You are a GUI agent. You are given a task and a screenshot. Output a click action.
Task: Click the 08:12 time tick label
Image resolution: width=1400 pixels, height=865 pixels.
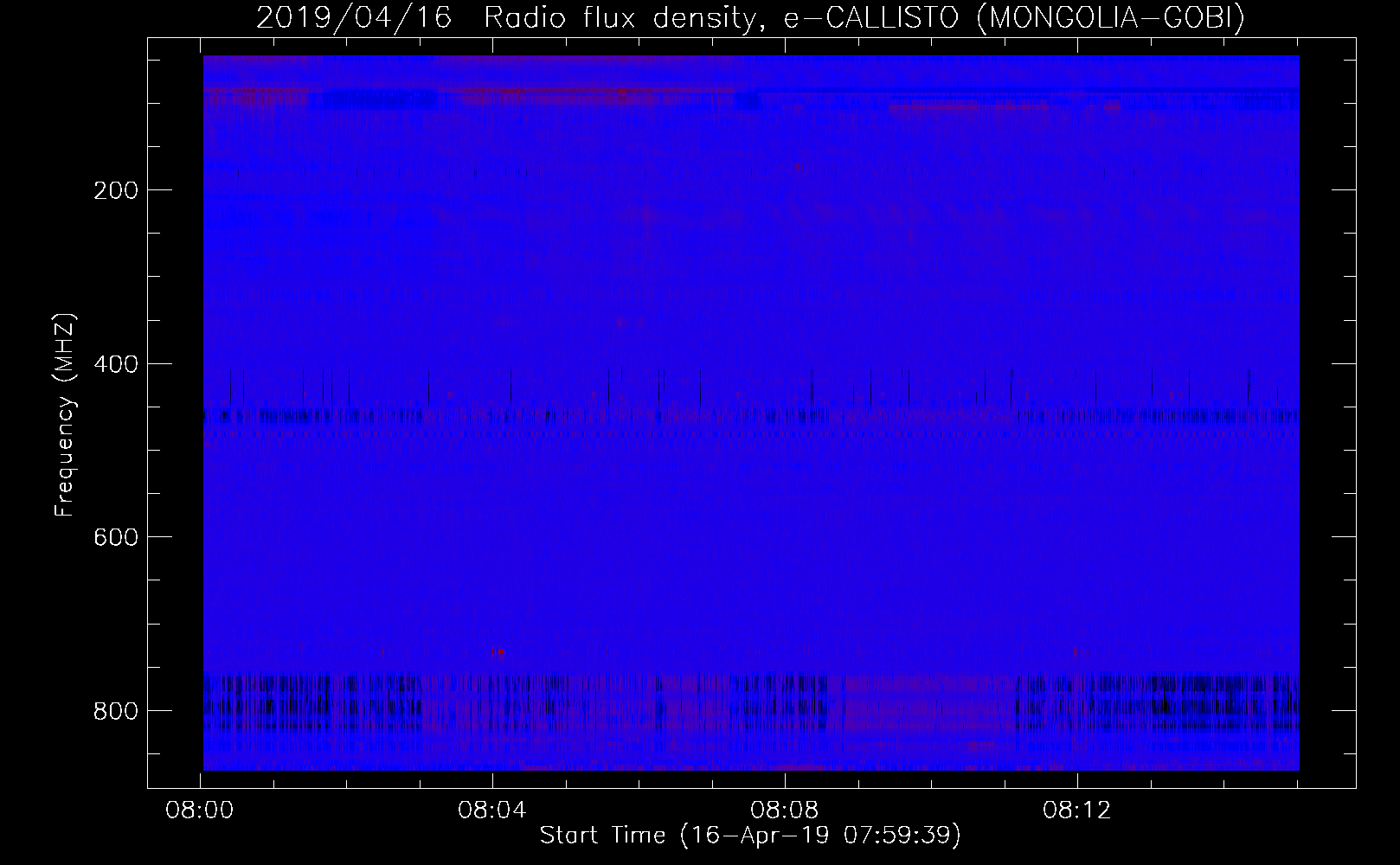click(1077, 811)
